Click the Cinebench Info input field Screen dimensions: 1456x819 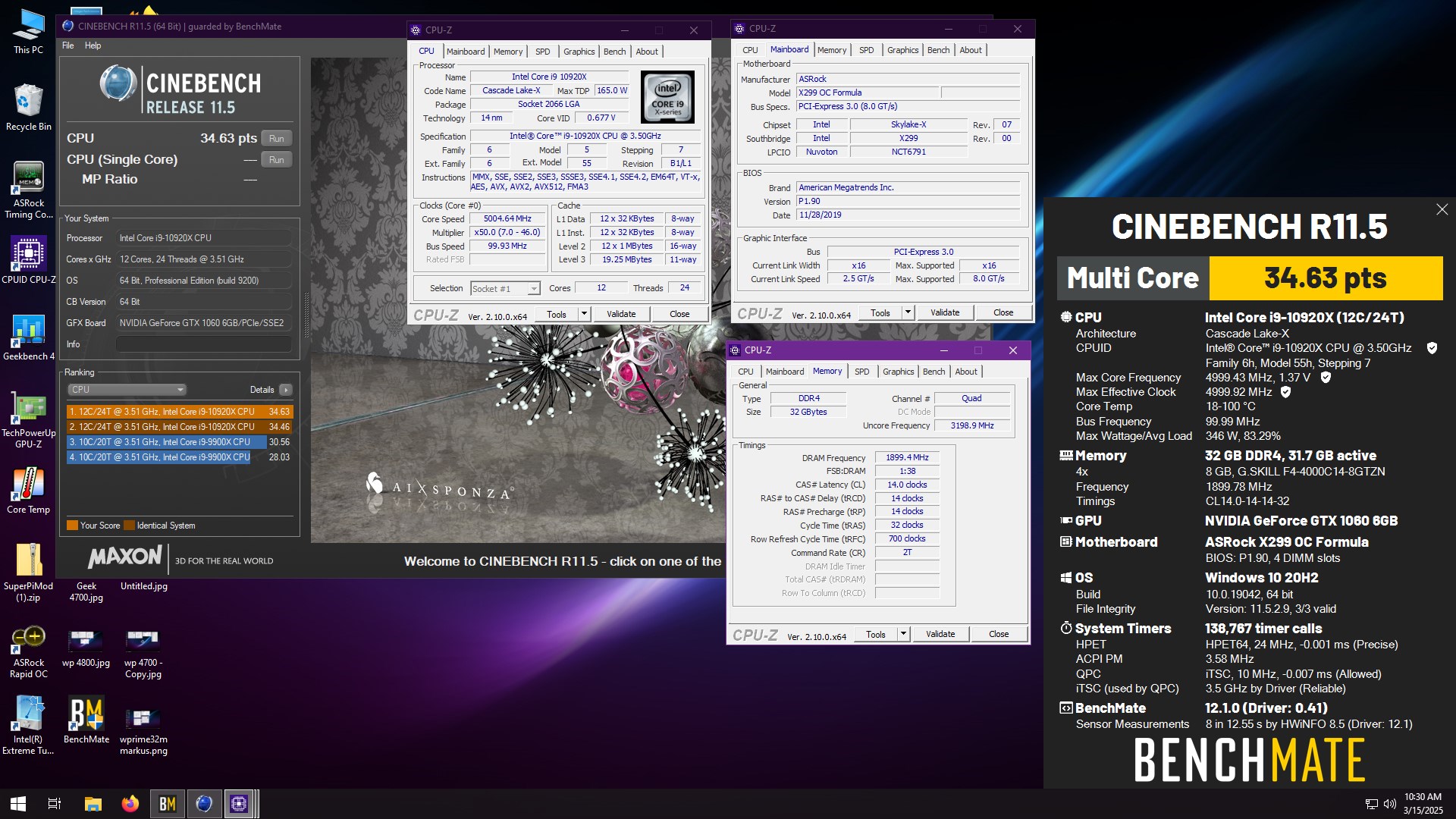point(203,344)
